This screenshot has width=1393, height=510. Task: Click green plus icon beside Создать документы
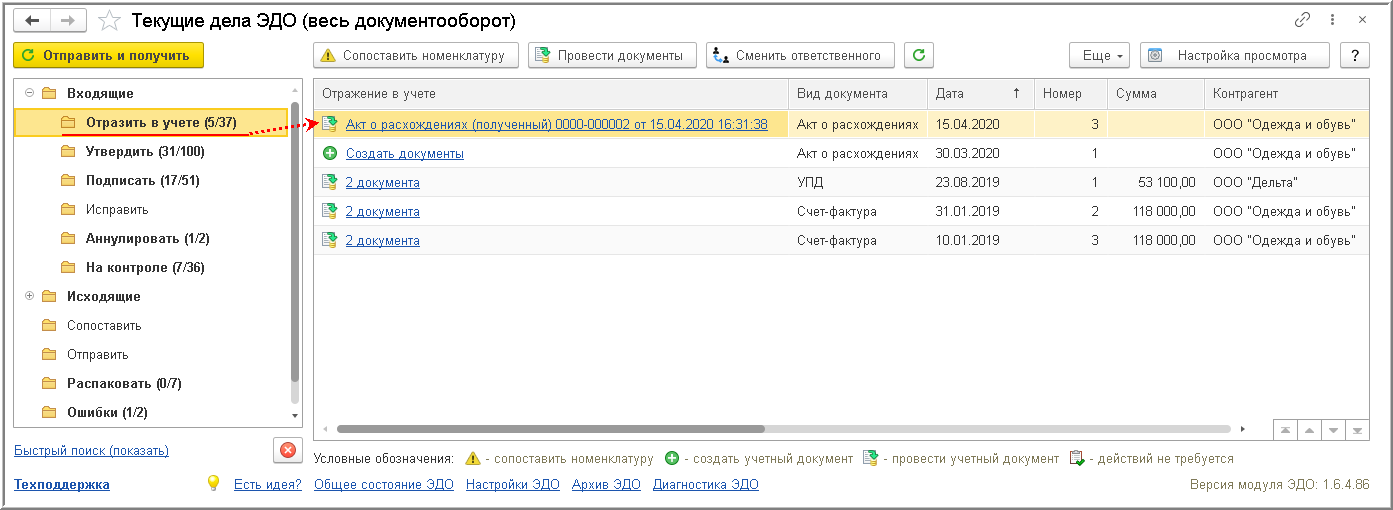click(x=329, y=153)
